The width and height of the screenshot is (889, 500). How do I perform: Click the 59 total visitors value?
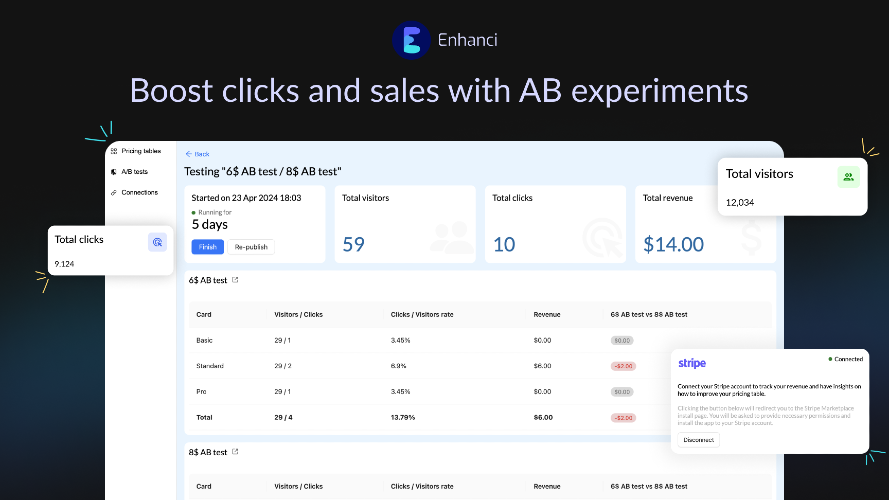click(x=353, y=244)
